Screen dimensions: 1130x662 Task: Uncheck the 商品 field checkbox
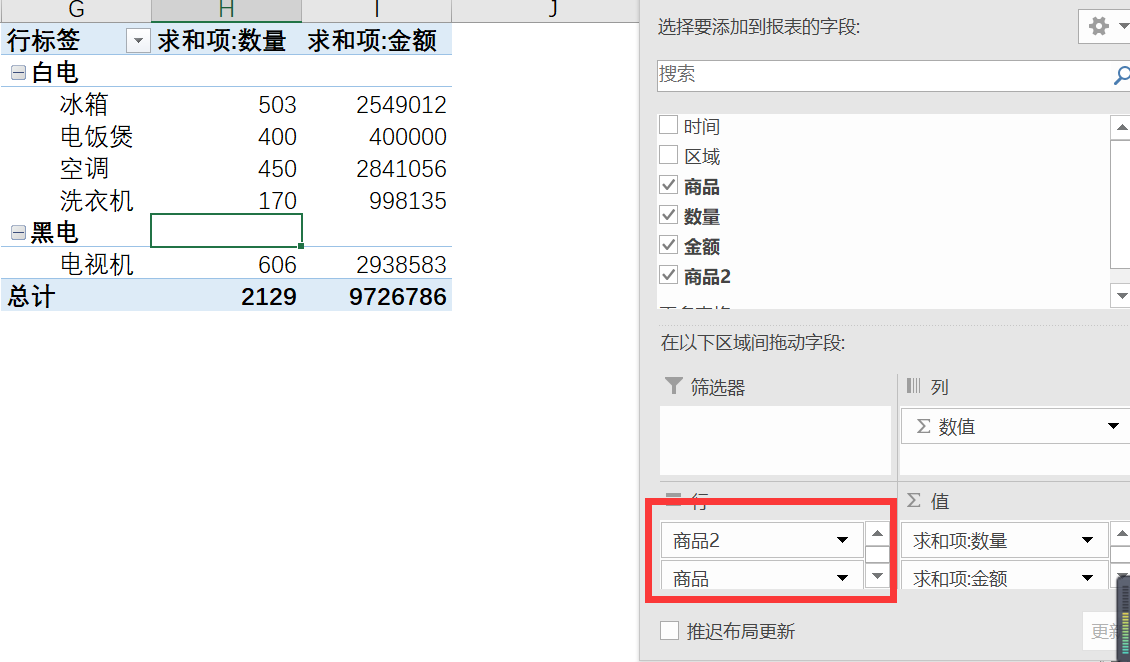coord(668,185)
